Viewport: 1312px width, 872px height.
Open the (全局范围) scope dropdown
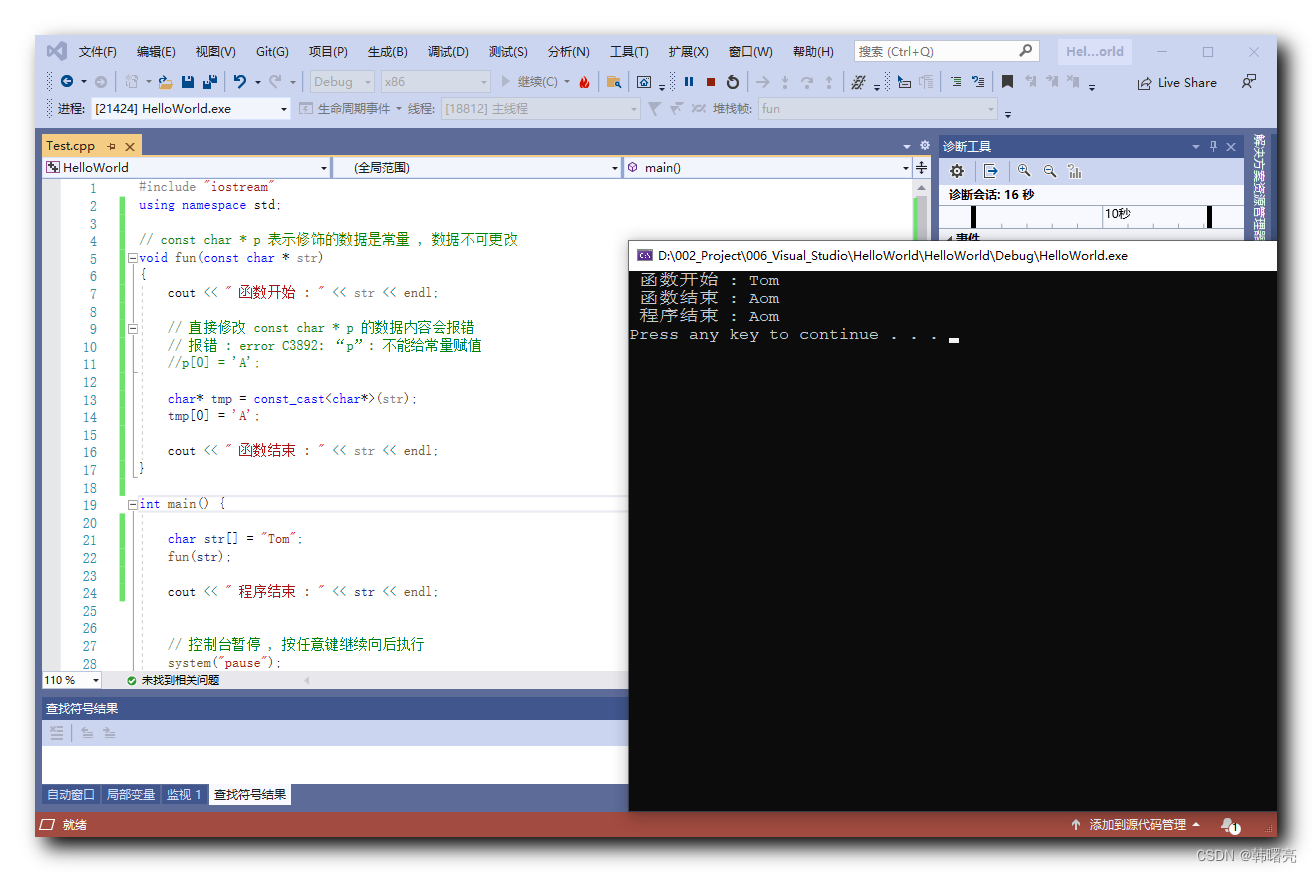pos(477,168)
